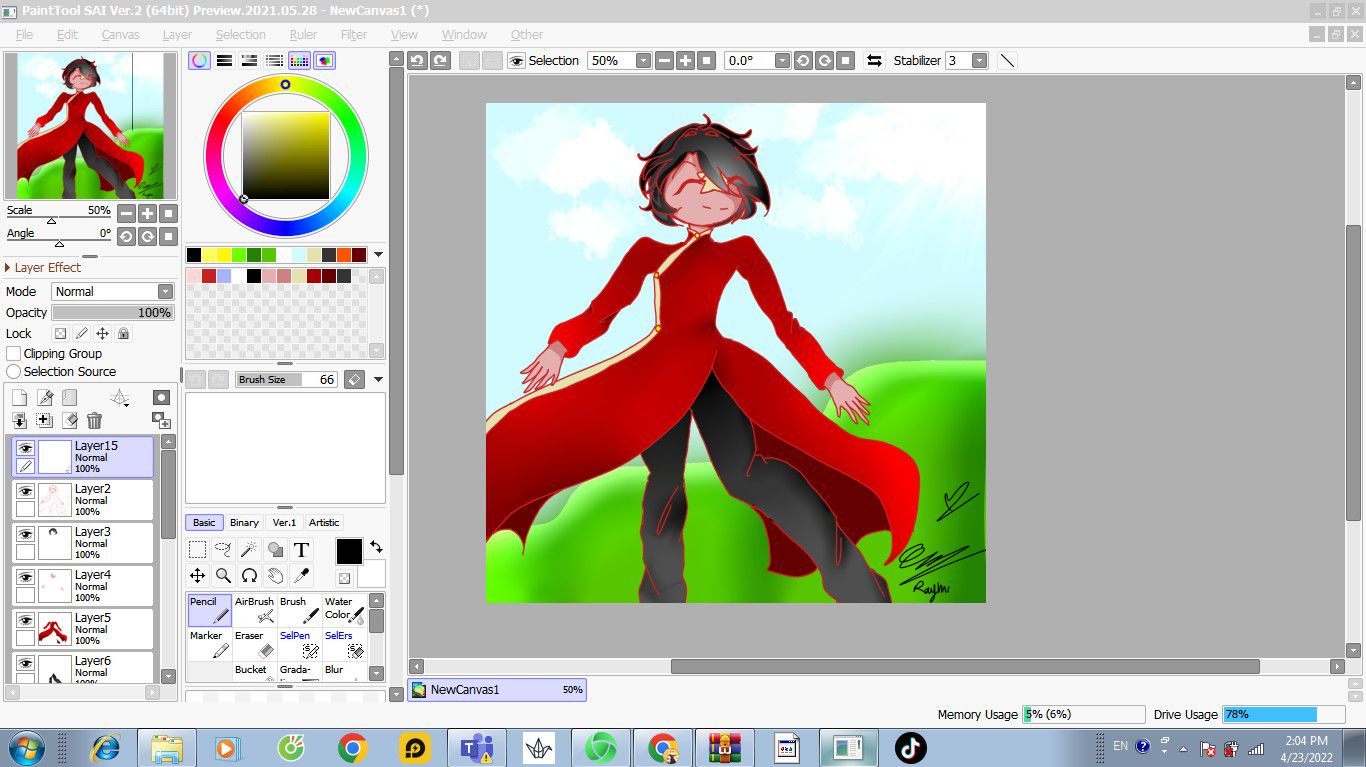Pick the orange swatch in color row
The width and height of the screenshot is (1366, 767).
click(344, 255)
